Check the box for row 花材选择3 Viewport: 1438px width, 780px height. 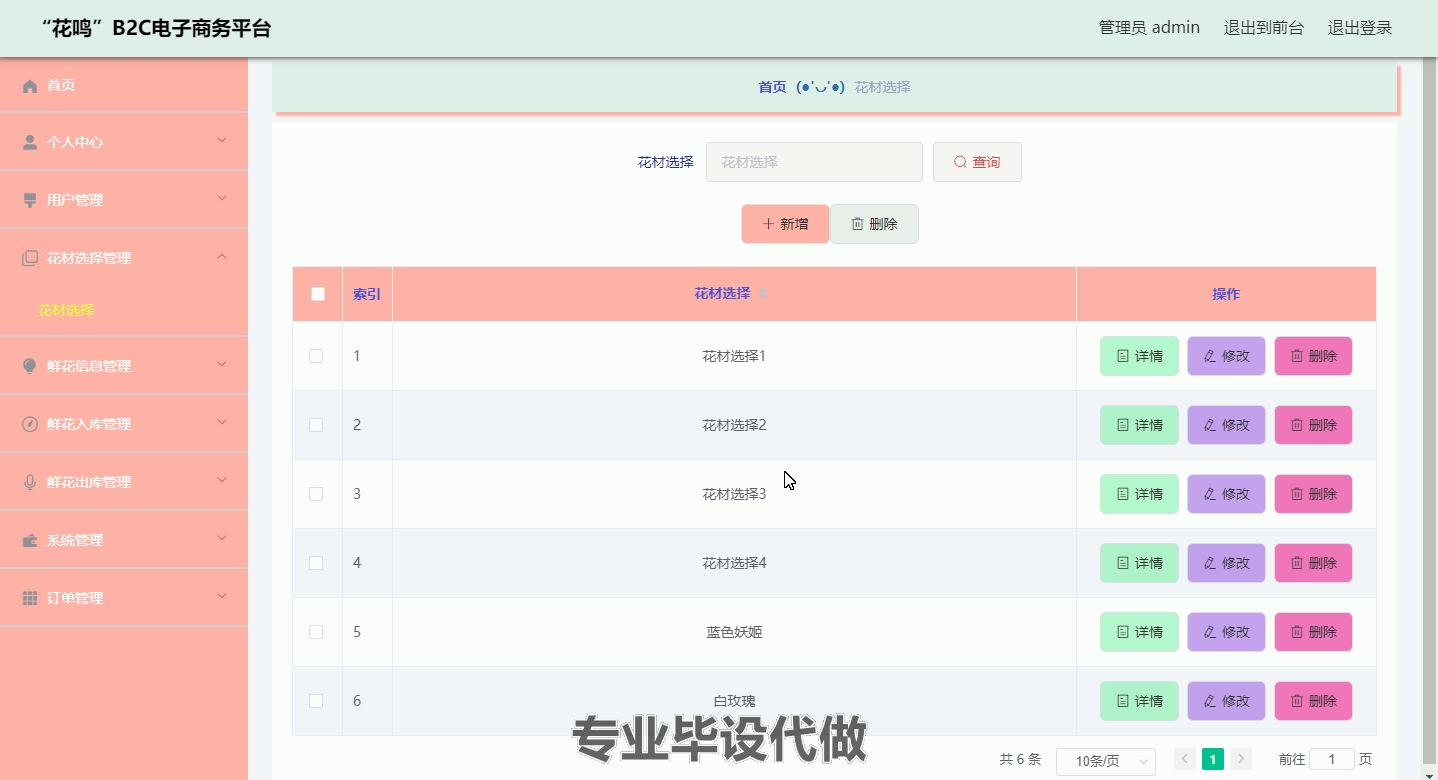(x=316, y=494)
